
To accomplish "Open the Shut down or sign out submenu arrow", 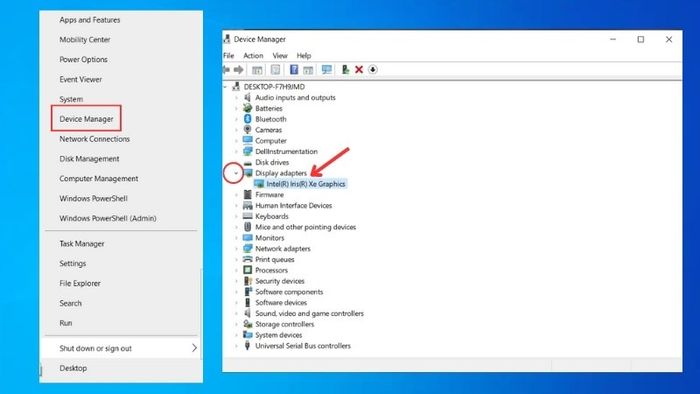I will tap(194, 348).
